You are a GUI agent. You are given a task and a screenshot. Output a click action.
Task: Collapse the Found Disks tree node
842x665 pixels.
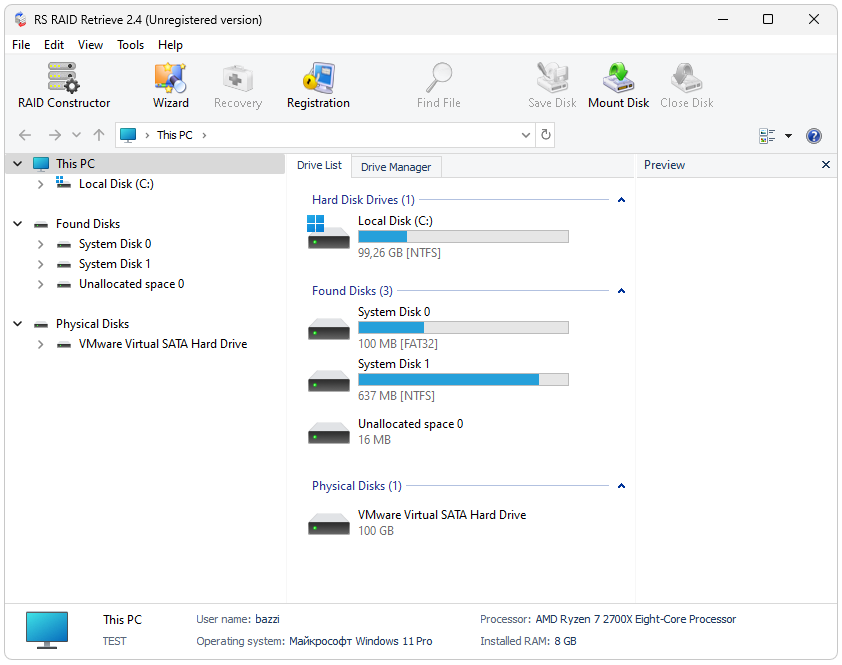(x=18, y=223)
